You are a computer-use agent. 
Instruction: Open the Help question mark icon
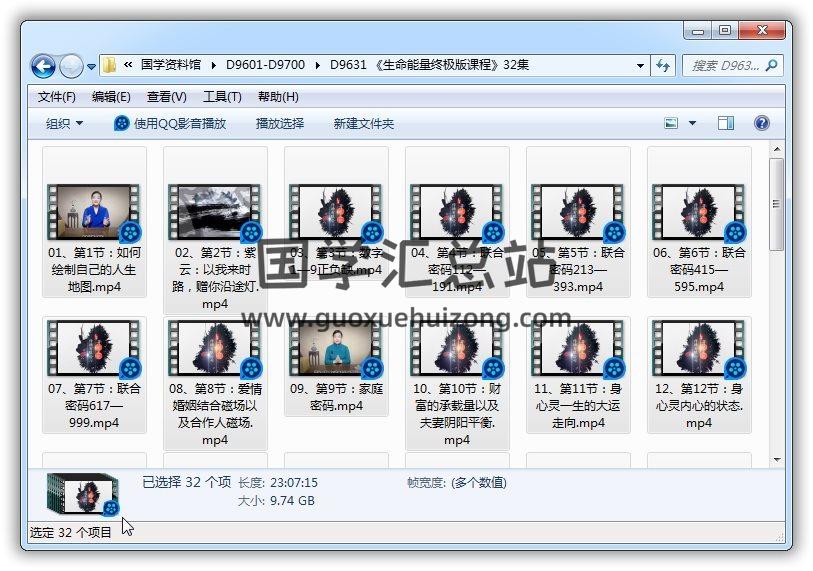(761, 123)
